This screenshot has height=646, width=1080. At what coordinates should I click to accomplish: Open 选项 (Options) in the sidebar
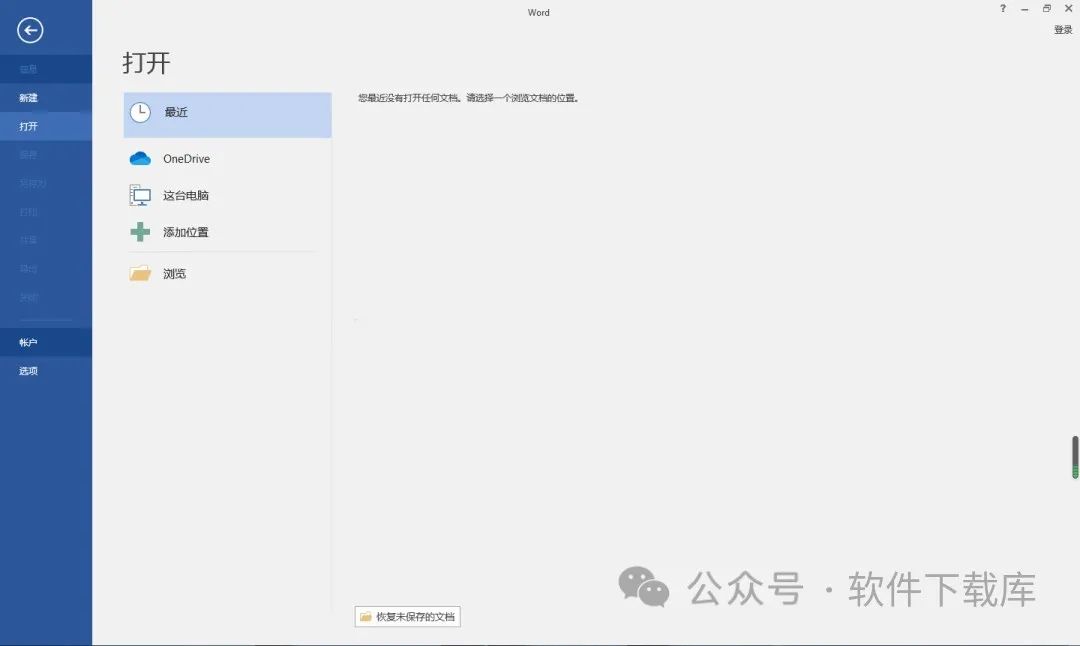tap(45, 371)
